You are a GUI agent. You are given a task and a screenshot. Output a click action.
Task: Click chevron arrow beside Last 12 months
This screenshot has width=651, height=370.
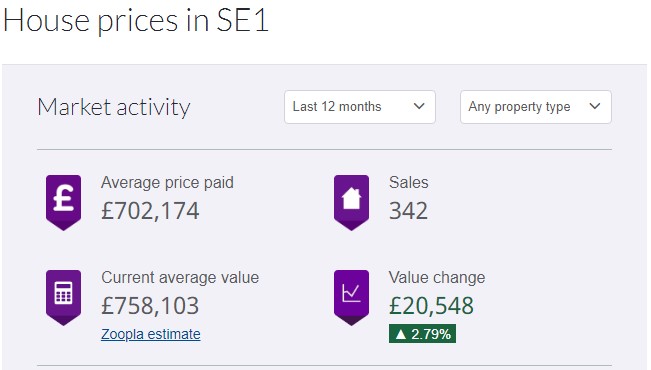point(419,106)
